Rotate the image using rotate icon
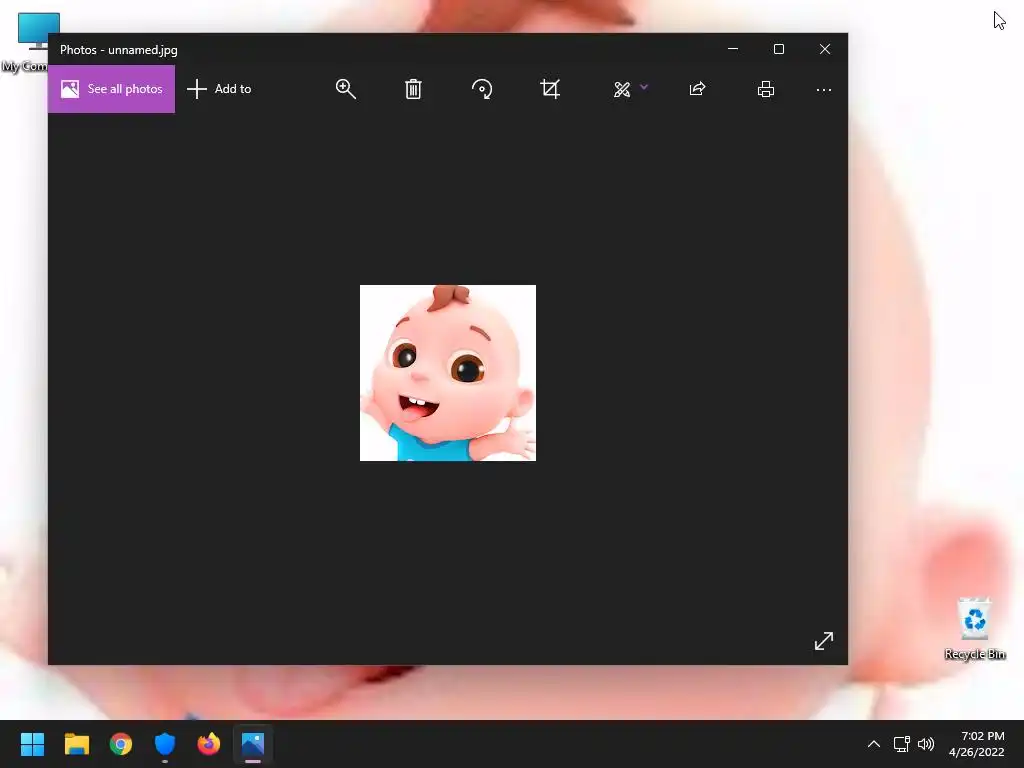Viewport: 1024px width, 768px height. [482, 89]
